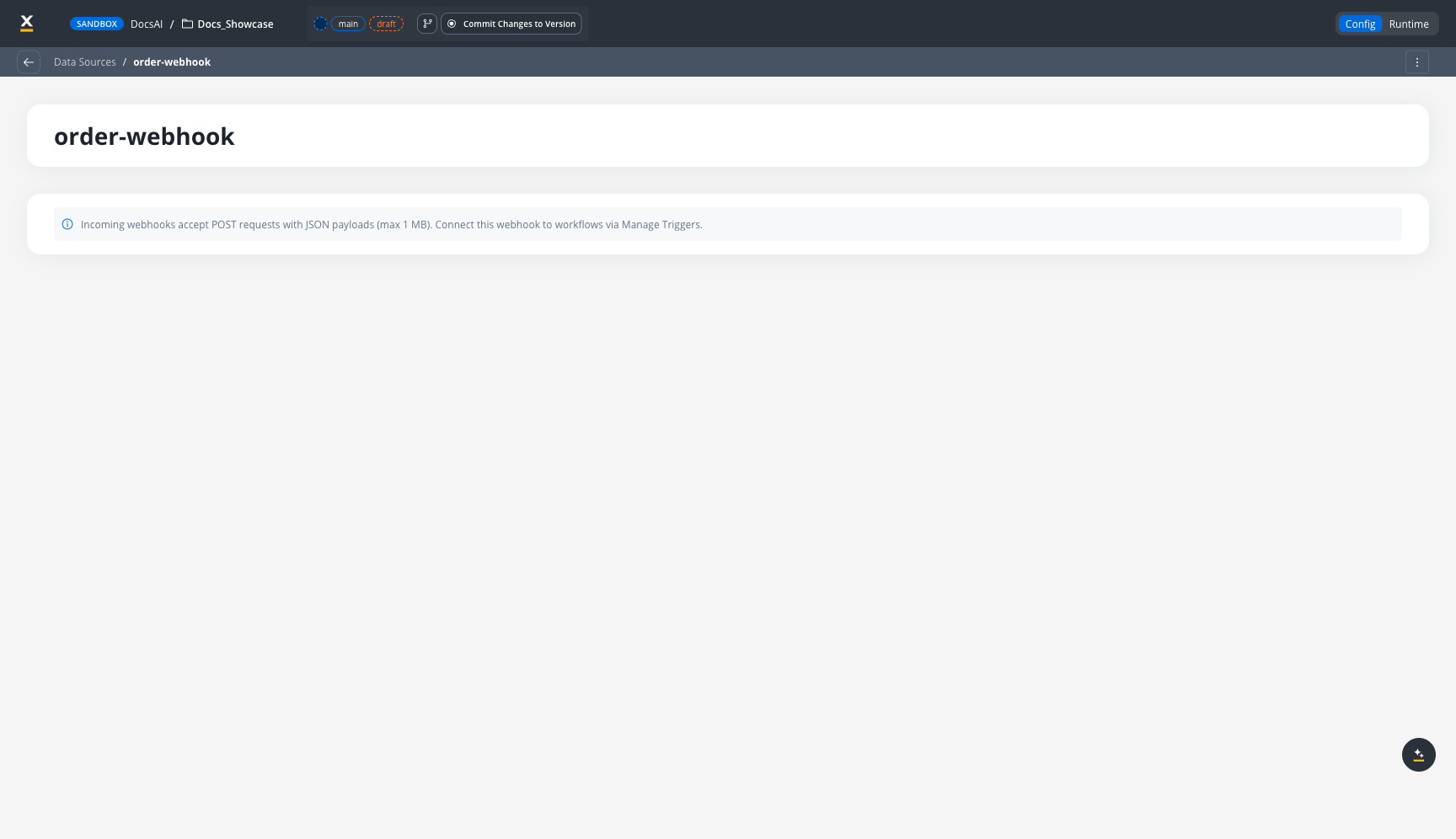Viewport: 1456px width, 839px height.
Task: Select the order-webhook breadcrumb item
Action: click(172, 61)
